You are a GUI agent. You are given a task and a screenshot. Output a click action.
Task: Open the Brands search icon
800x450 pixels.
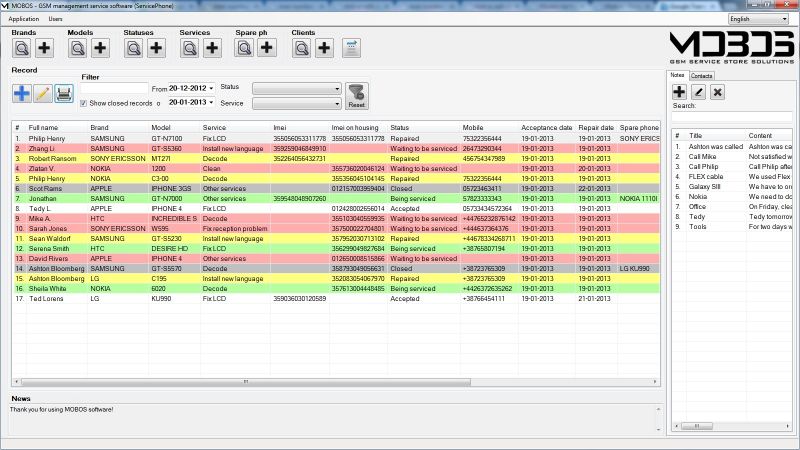[22, 48]
